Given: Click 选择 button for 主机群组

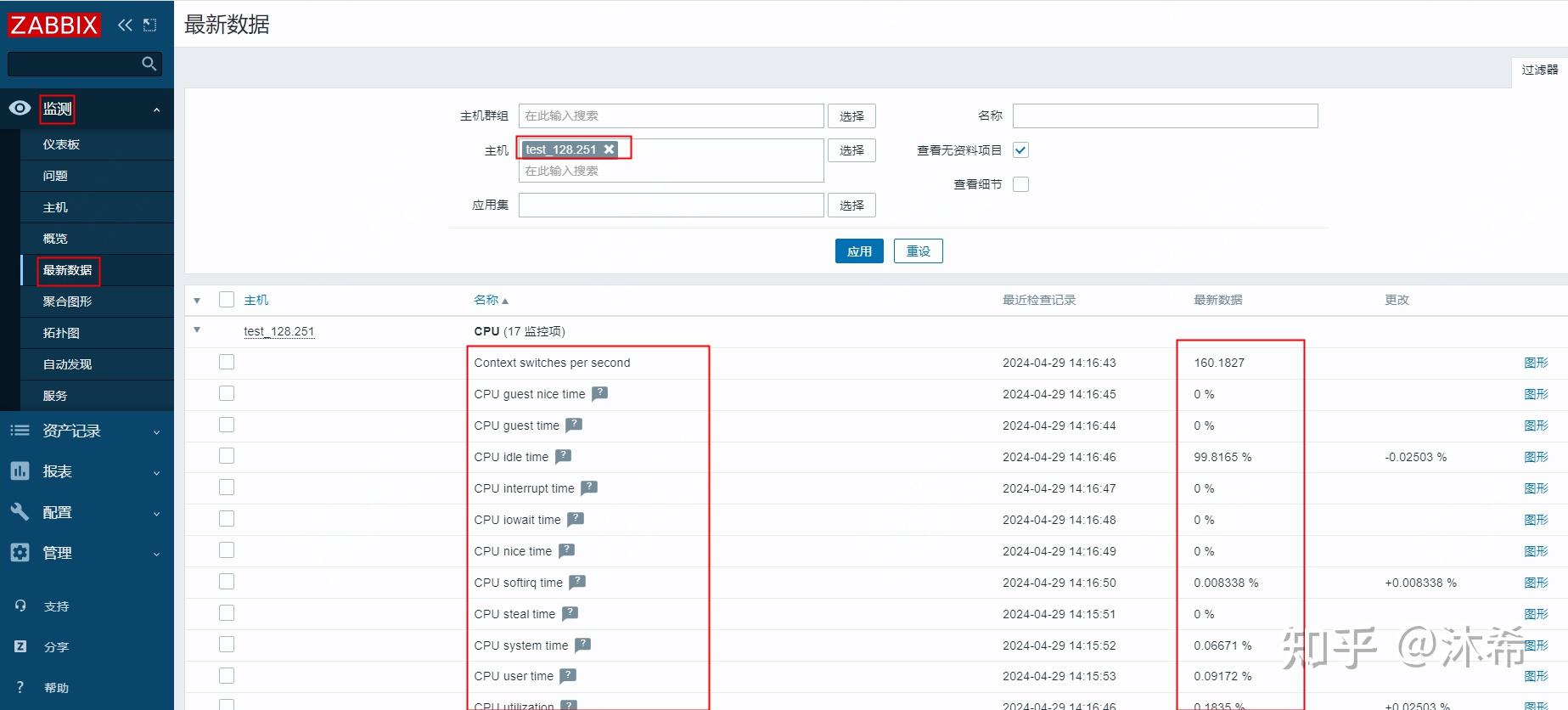Looking at the screenshot, I should pyautogui.click(x=851, y=116).
